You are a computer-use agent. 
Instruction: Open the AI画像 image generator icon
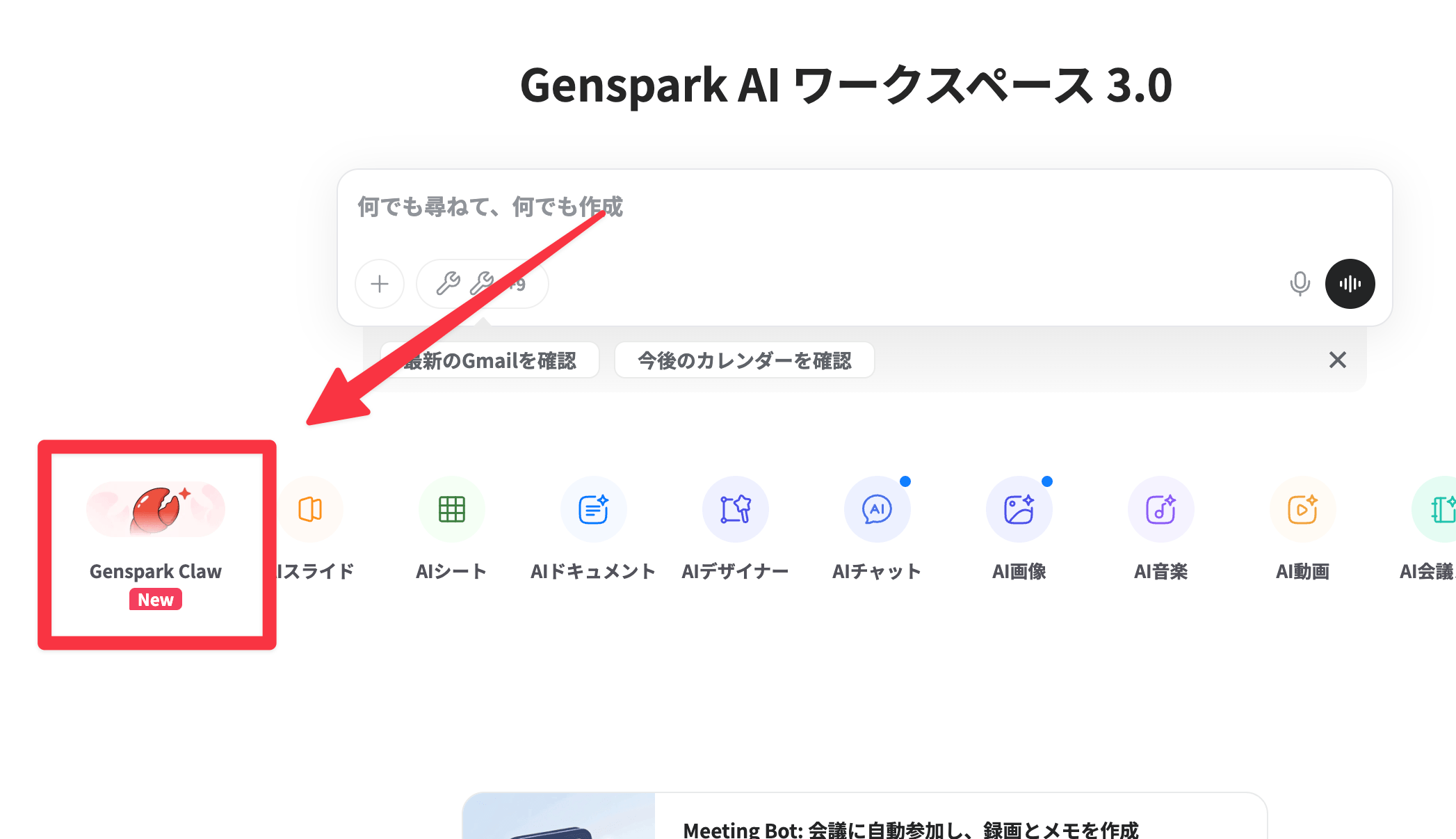(1019, 510)
